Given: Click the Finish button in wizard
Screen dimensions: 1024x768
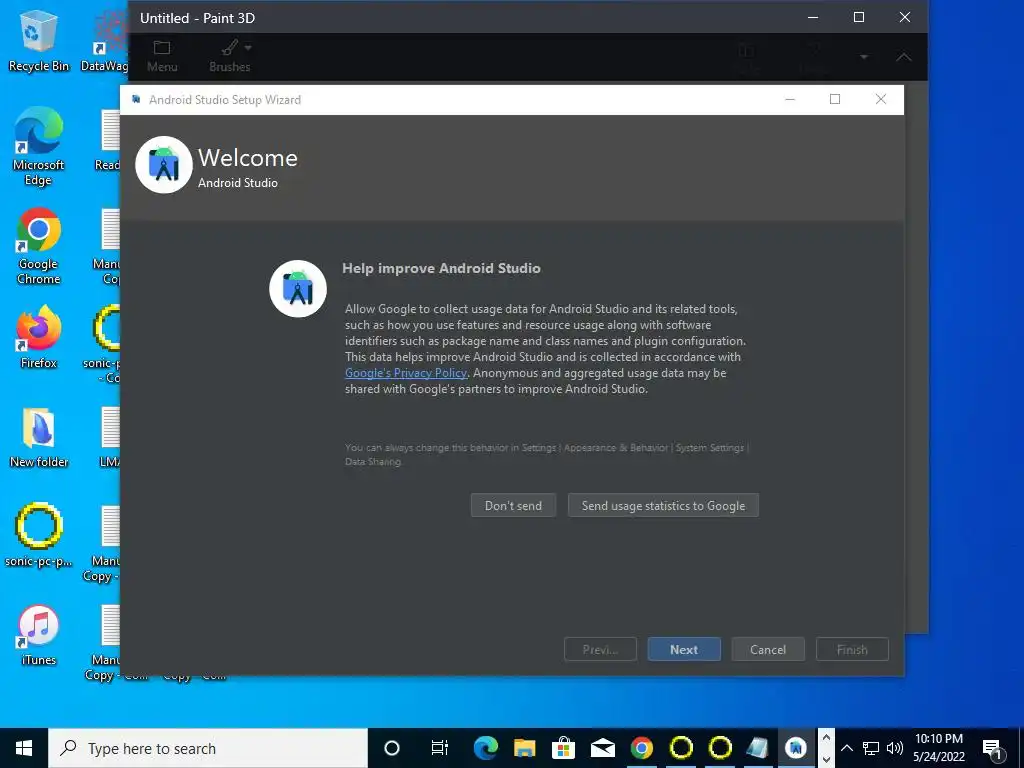Looking at the screenshot, I should 852,649.
